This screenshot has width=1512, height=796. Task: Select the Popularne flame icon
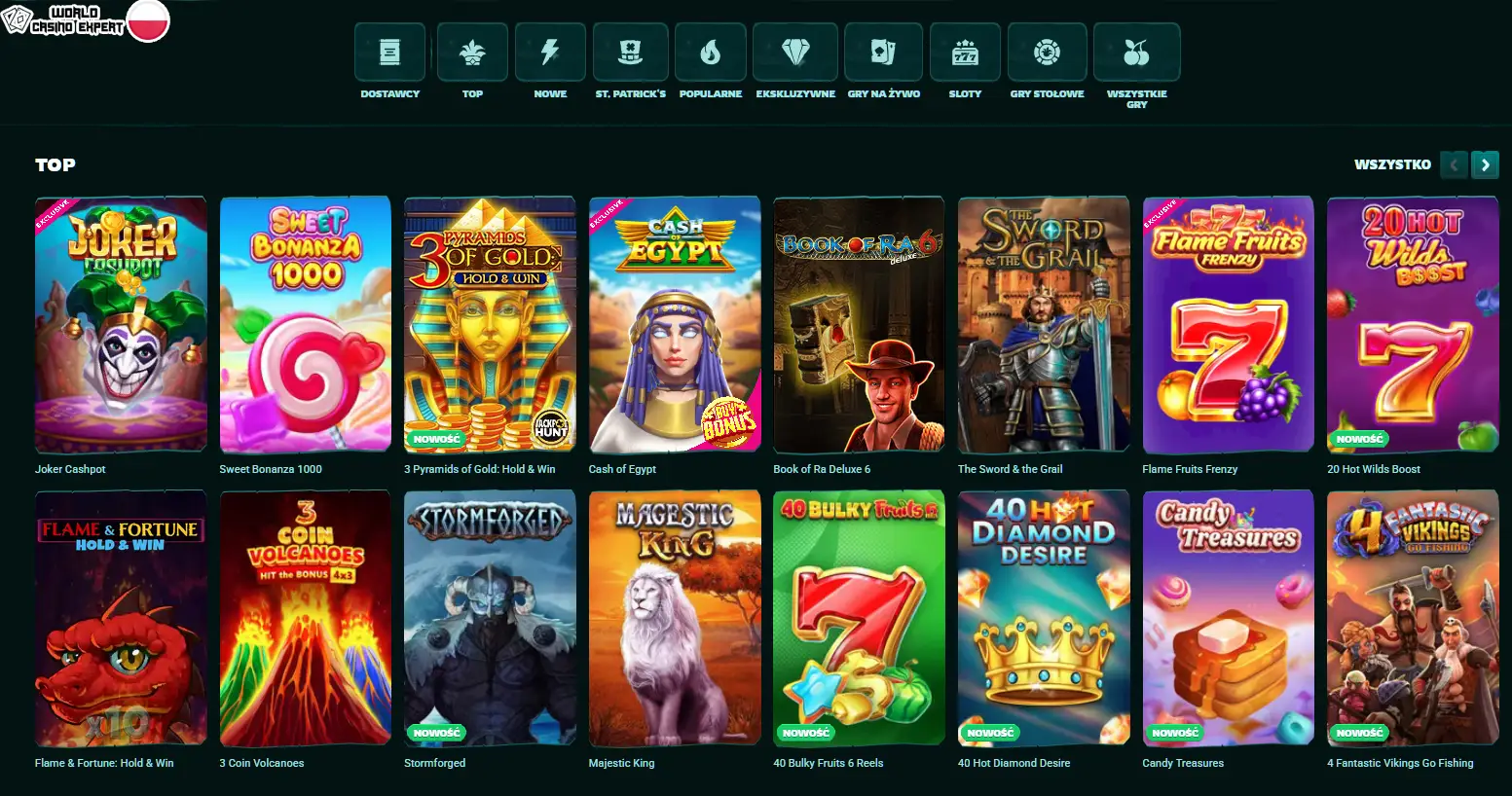[711, 52]
